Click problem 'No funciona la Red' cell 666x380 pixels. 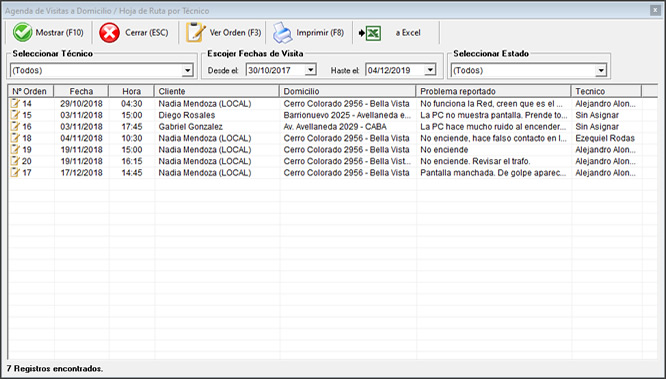tap(491, 104)
